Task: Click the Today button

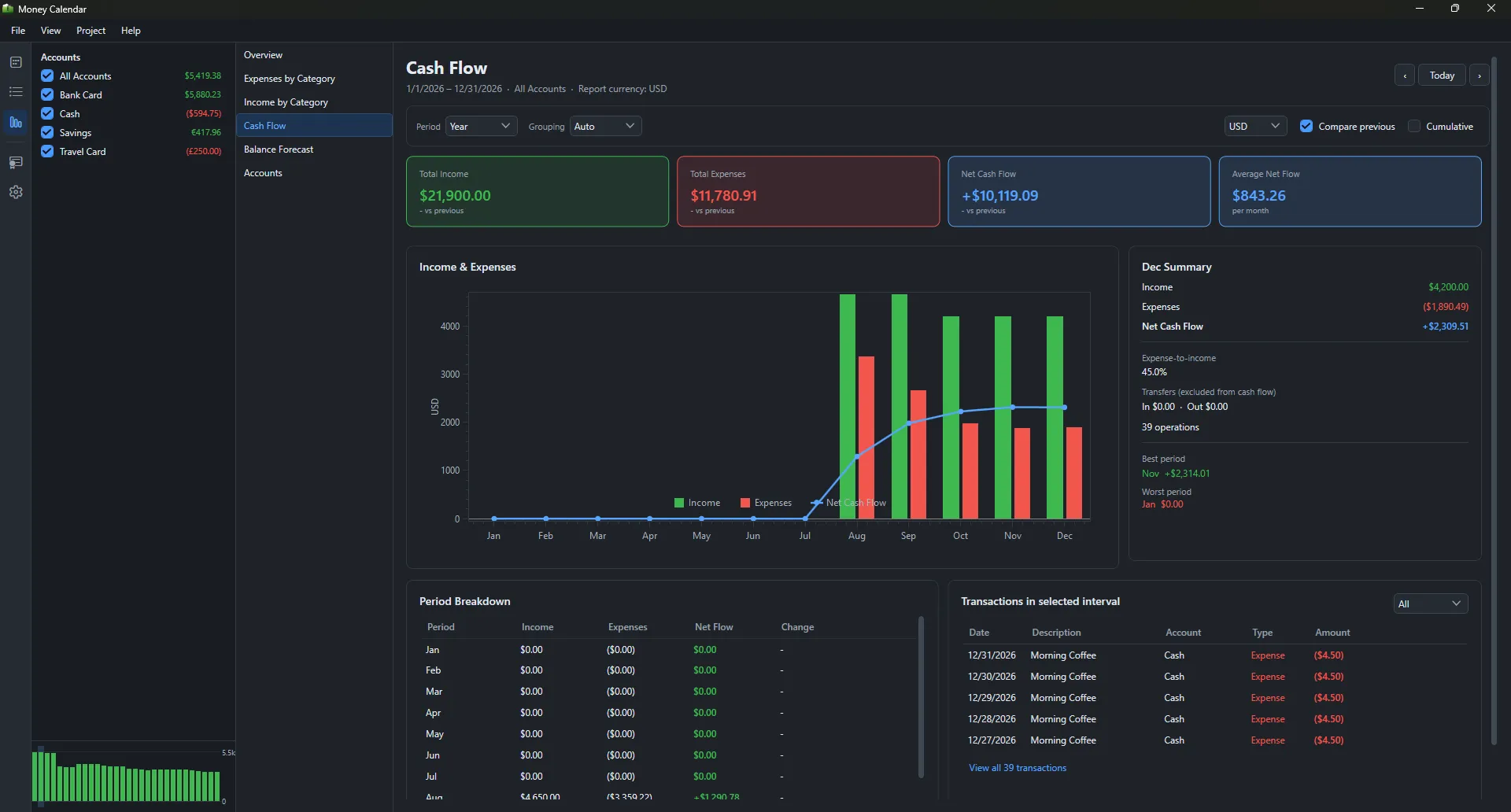Action: point(1442,76)
